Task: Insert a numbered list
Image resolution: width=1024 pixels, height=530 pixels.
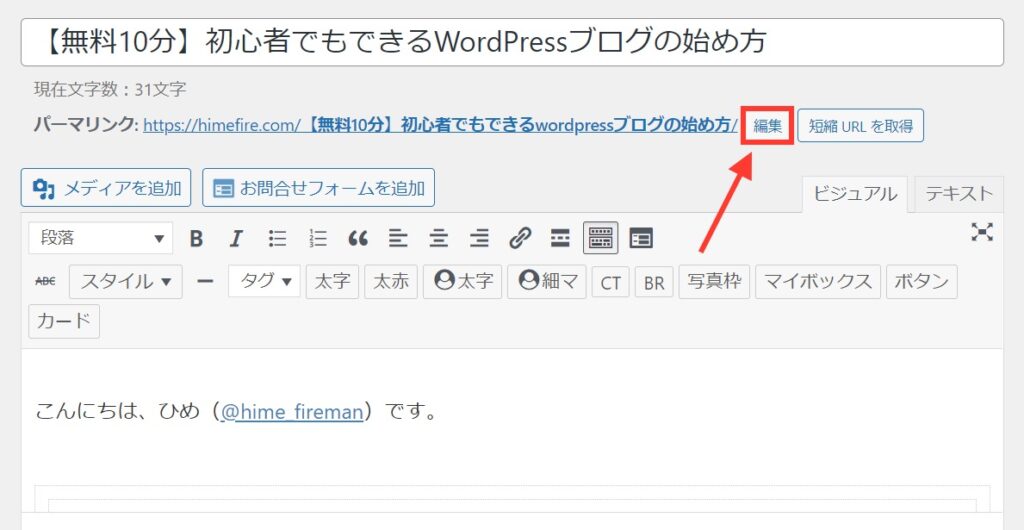Action: pyautogui.click(x=317, y=239)
